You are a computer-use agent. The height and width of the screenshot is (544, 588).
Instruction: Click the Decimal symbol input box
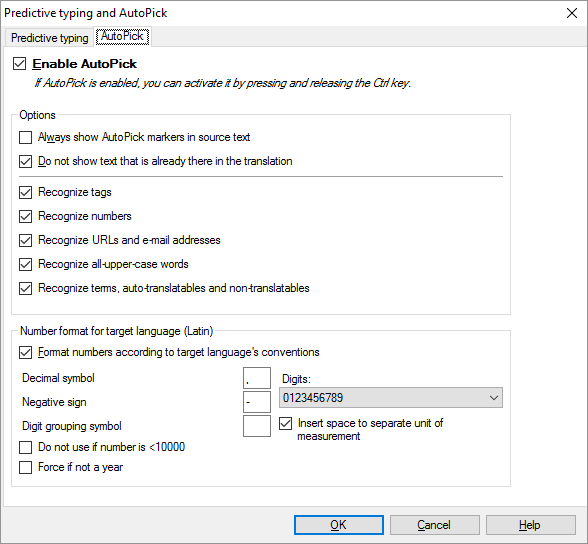click(x=257, y=378)
